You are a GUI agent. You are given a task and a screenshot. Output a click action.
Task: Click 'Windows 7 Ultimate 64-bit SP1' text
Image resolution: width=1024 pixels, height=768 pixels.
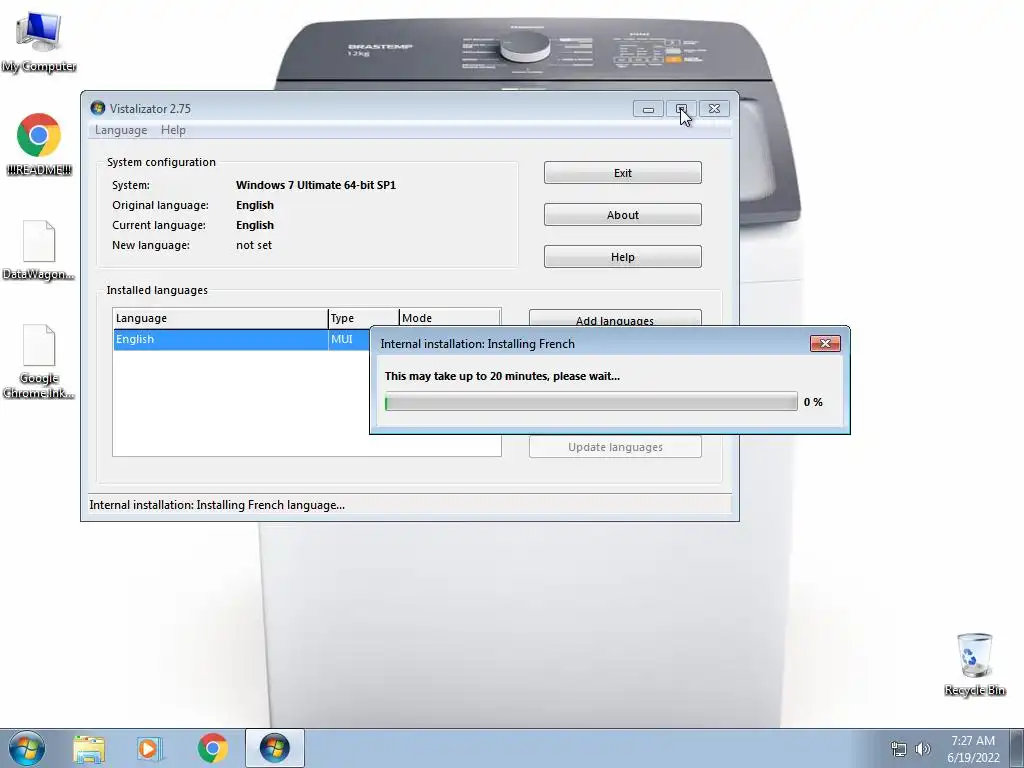coord(315,185)
